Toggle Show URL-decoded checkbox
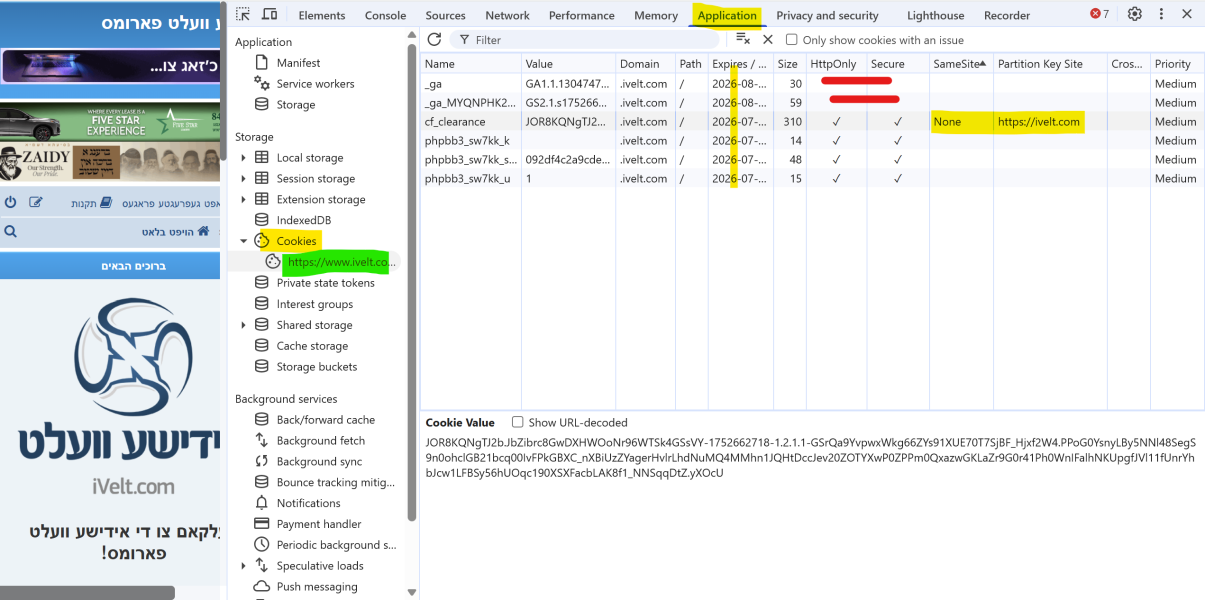This screenshot has width=1205, height=600. (x=518, y=422)
